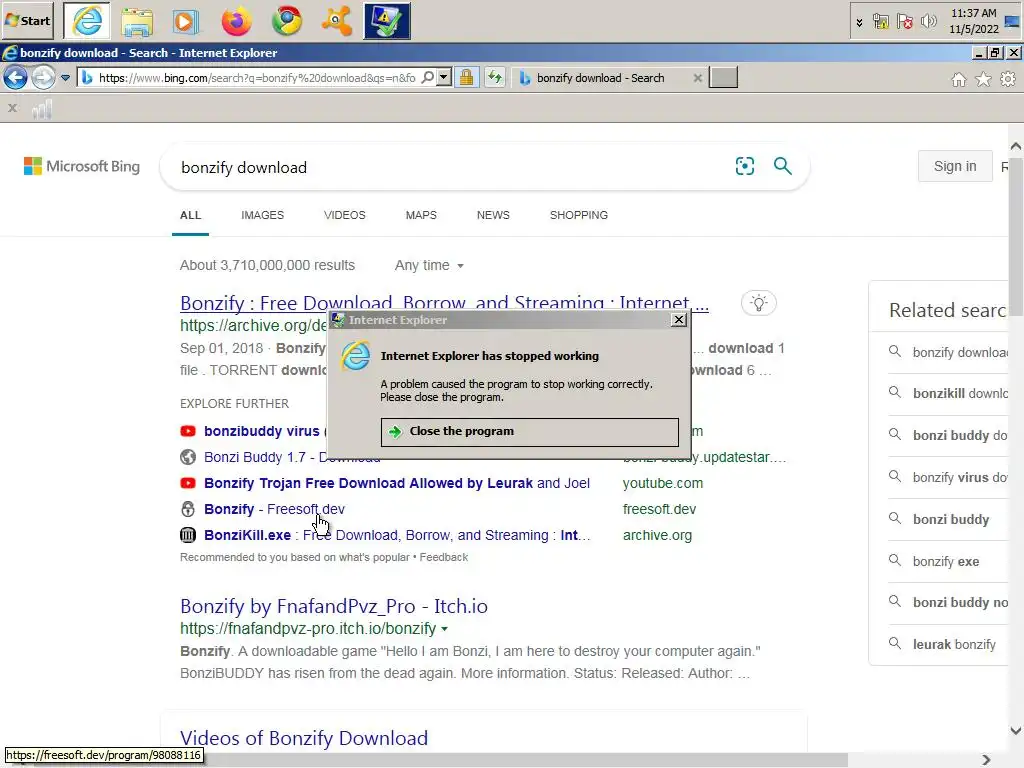Switch to the IMAGES tab

263,215
